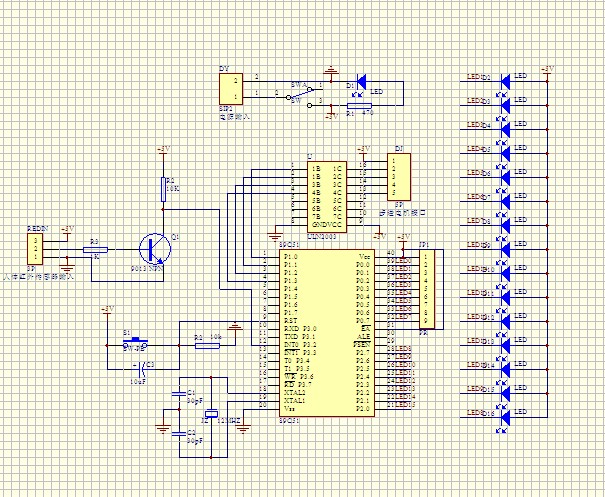Select the 89C51 microcontroller body
This screenshot has width=605, height=497.
point(327,333)
